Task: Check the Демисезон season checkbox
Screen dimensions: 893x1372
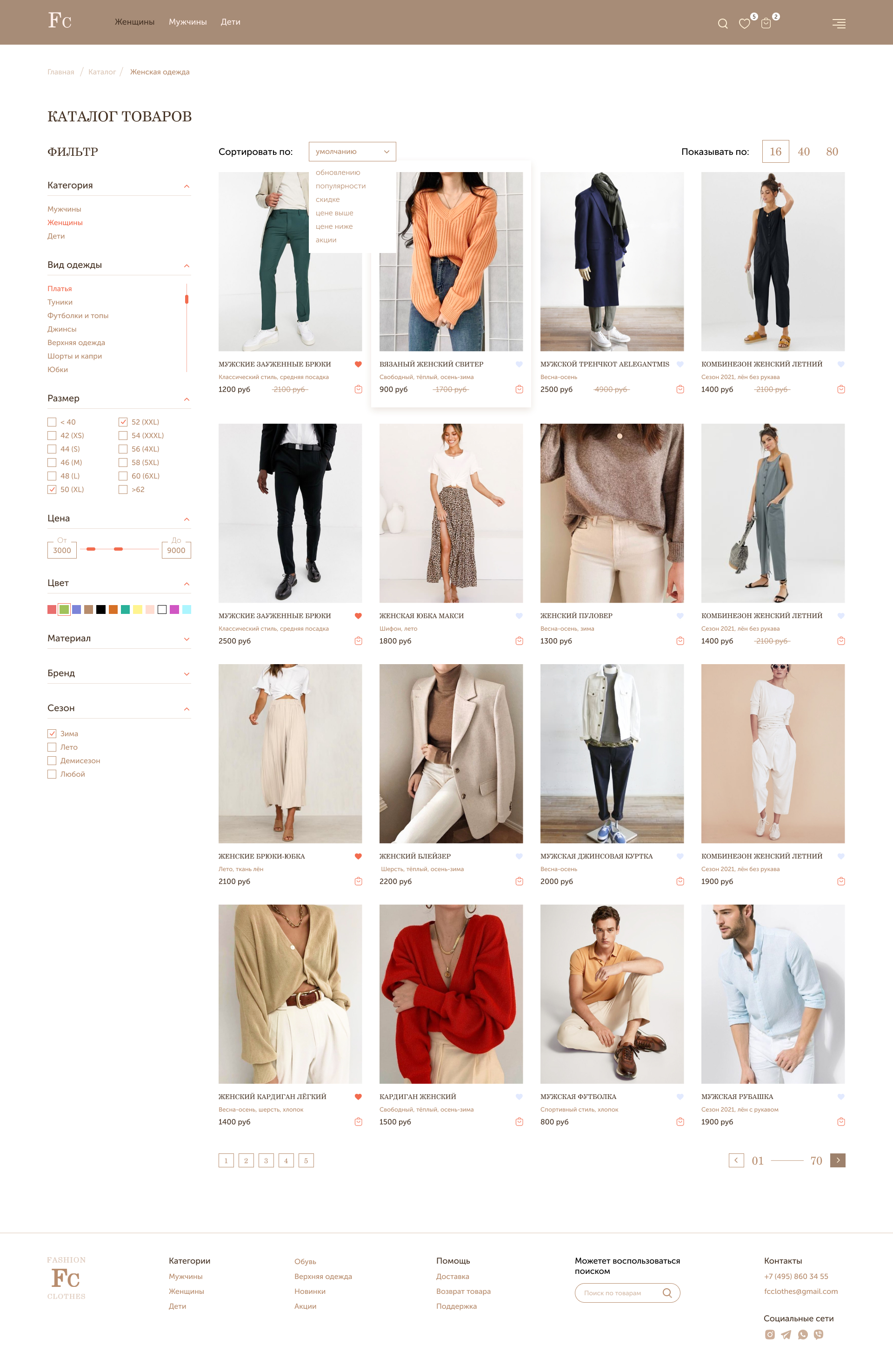Action: coord(52,761)
